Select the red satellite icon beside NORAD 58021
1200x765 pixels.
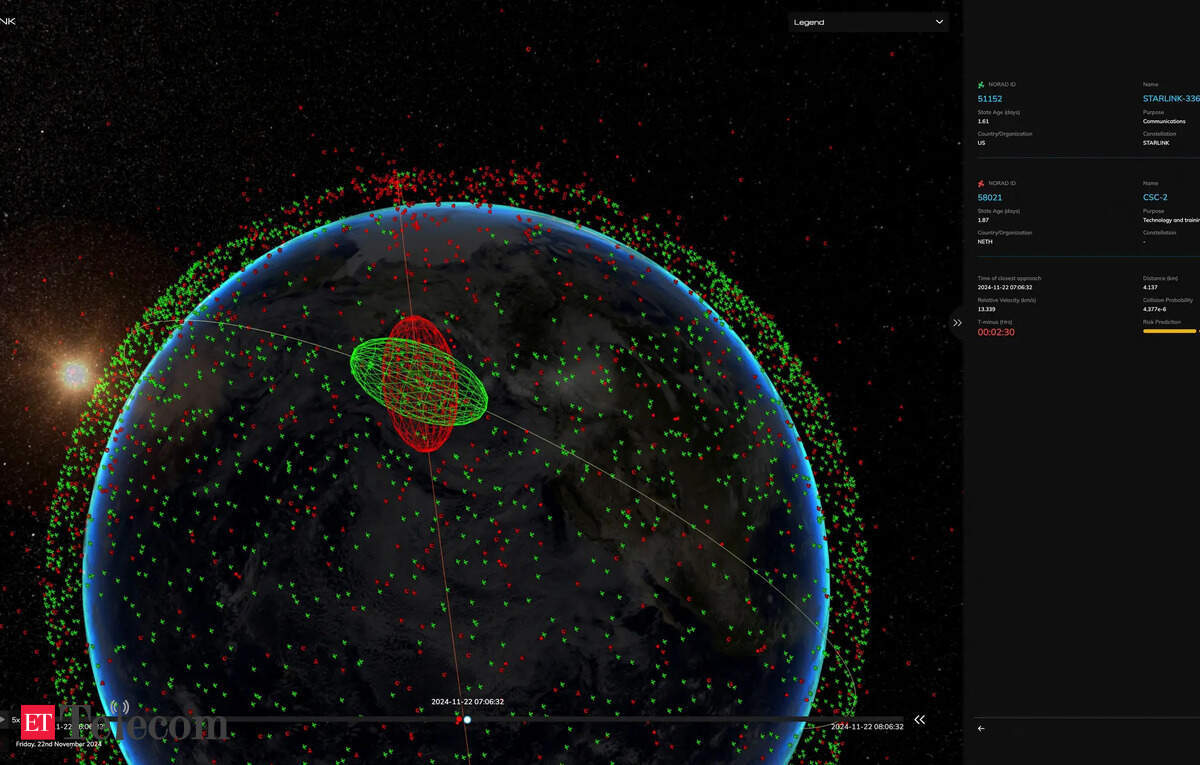980,183
